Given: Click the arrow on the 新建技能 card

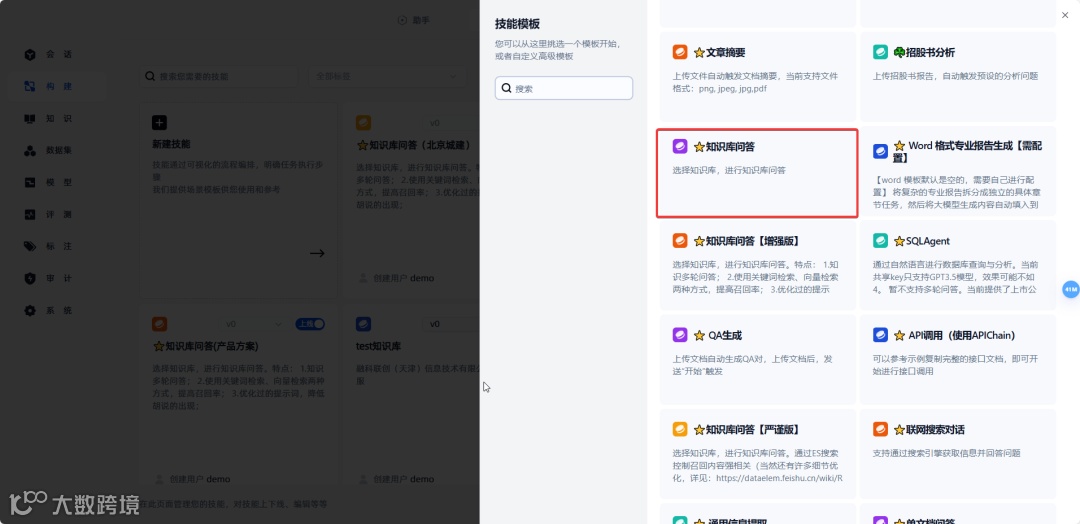Looking at the screenshot, I should click(317, 253).
